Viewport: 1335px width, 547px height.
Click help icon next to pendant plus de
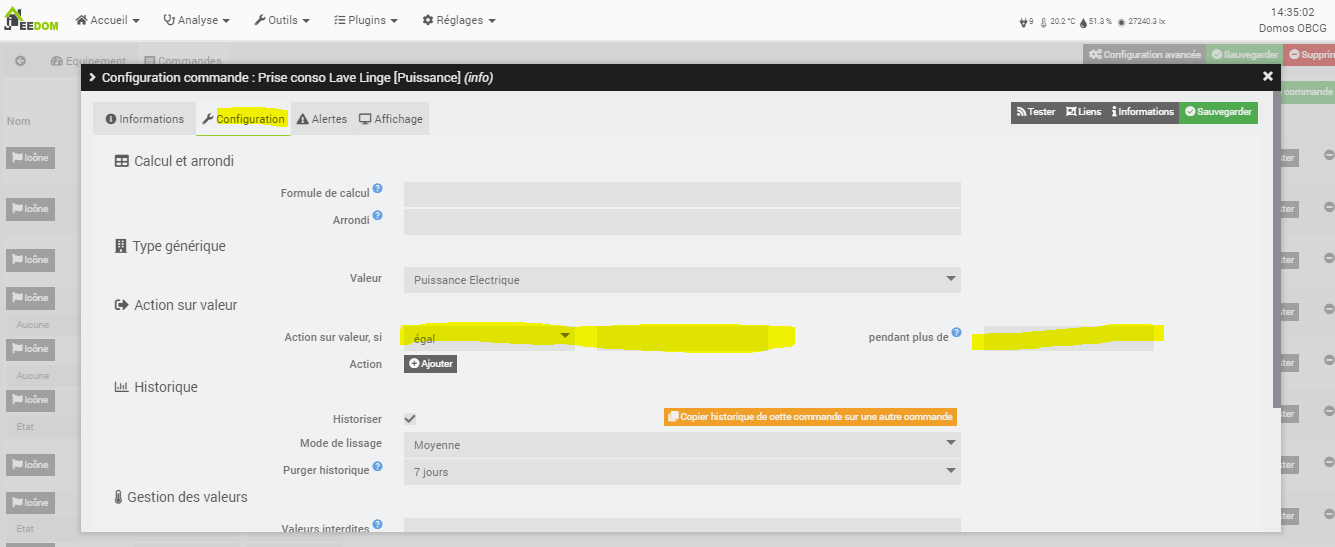point(956,332)
